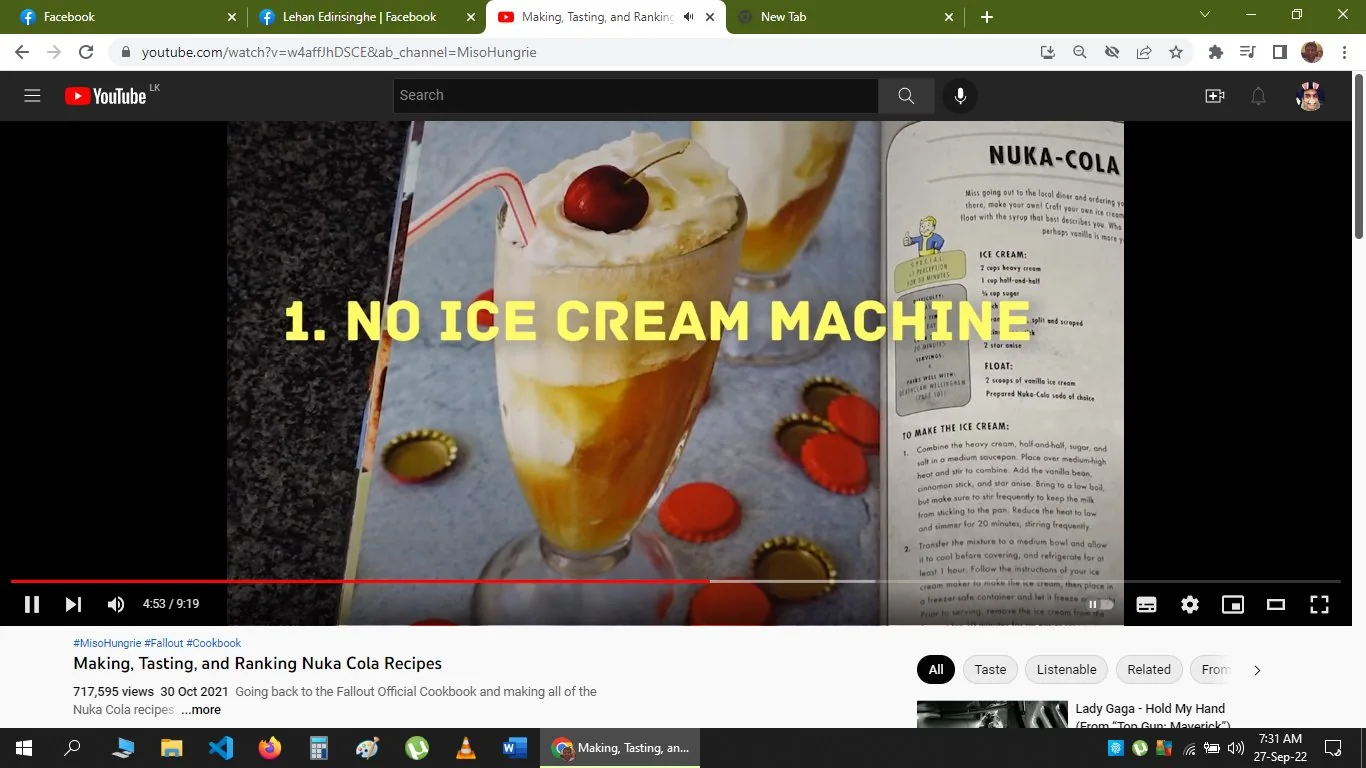This screenshot has width=1366, height=768.
Task: Select the Taste filter chip
Action: (990, 670)
